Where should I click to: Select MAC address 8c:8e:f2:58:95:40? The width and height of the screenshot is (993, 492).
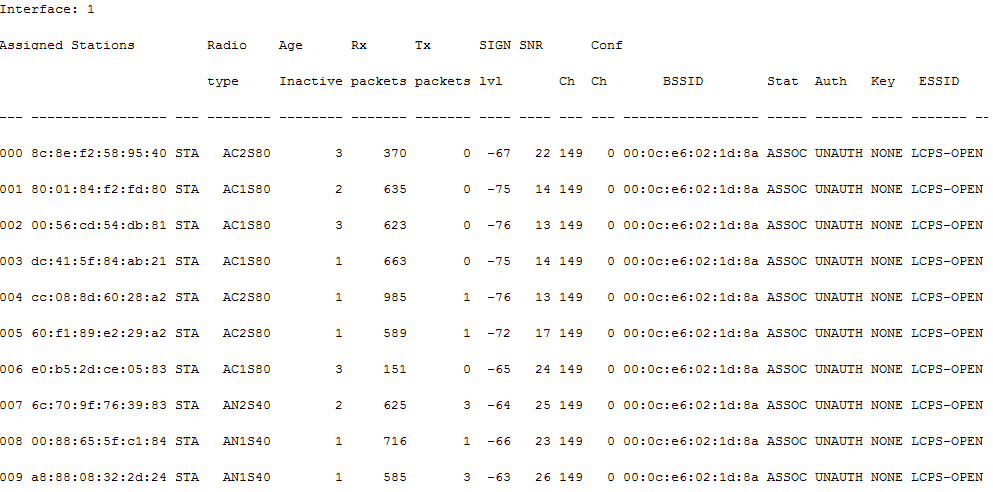coord(99,153)
